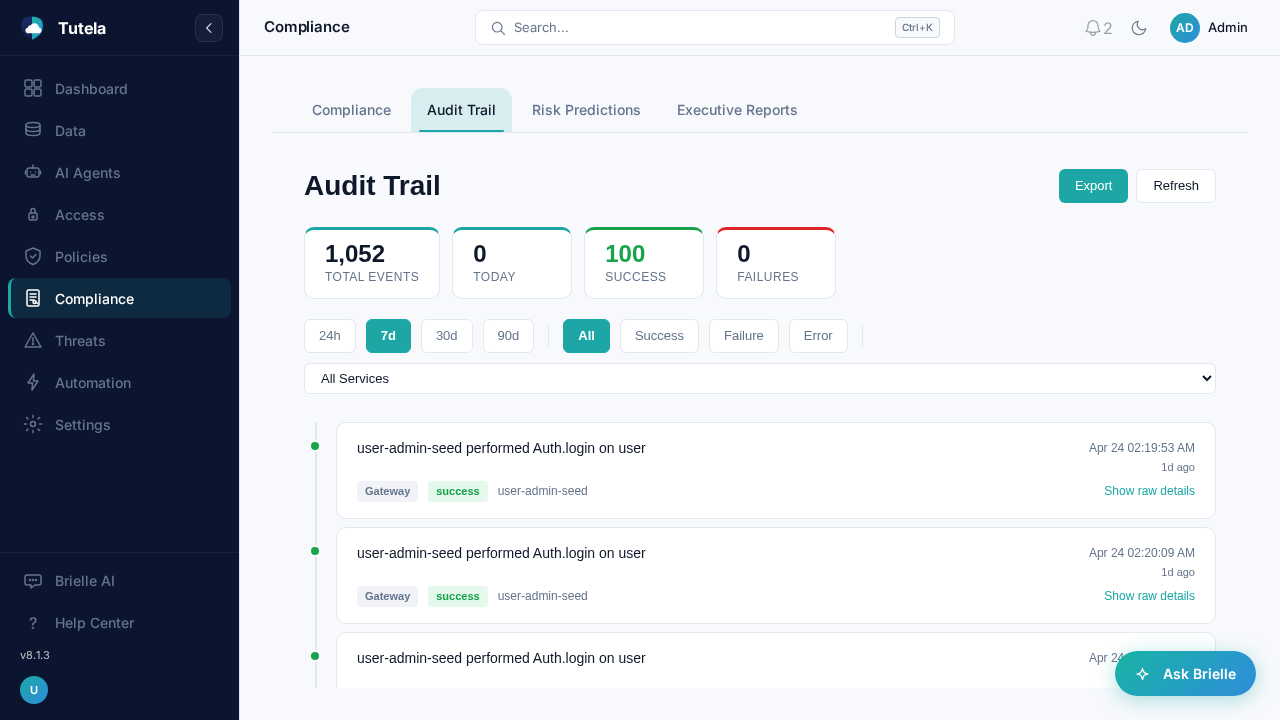1280x720 pixels.
Task: Click the Ask Brielle floating button
Action: point(1185,674)
